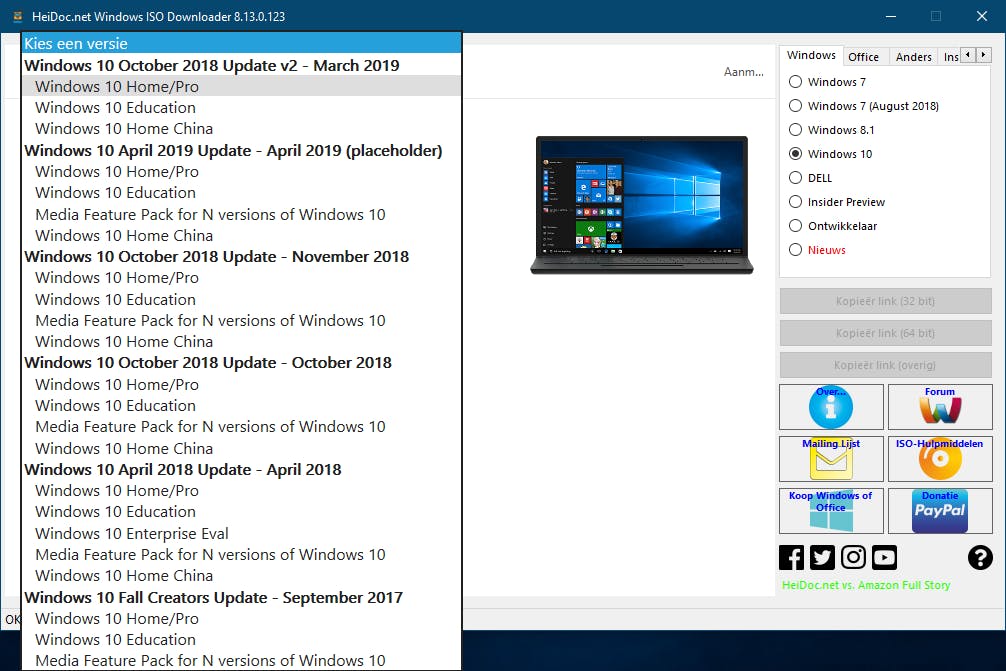This screenshot has width=1006, height=671.
Task: Choose Media Feature Pack under April 2018 Update
Action: tap(241, 554)
